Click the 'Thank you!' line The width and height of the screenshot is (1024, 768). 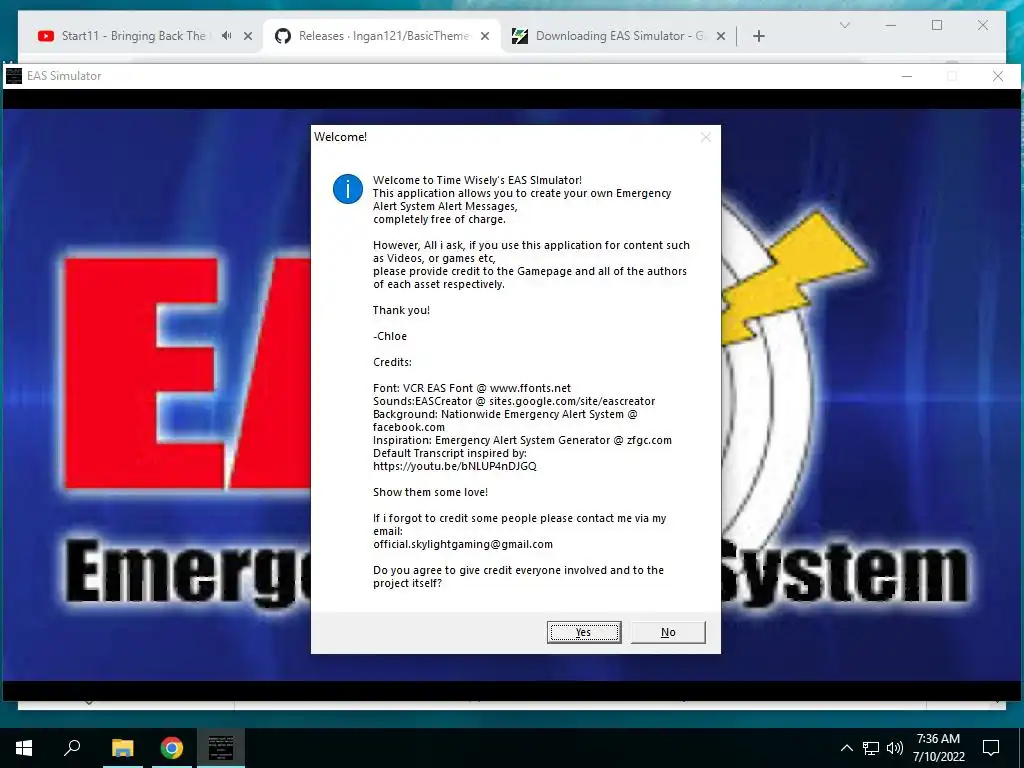402,310
